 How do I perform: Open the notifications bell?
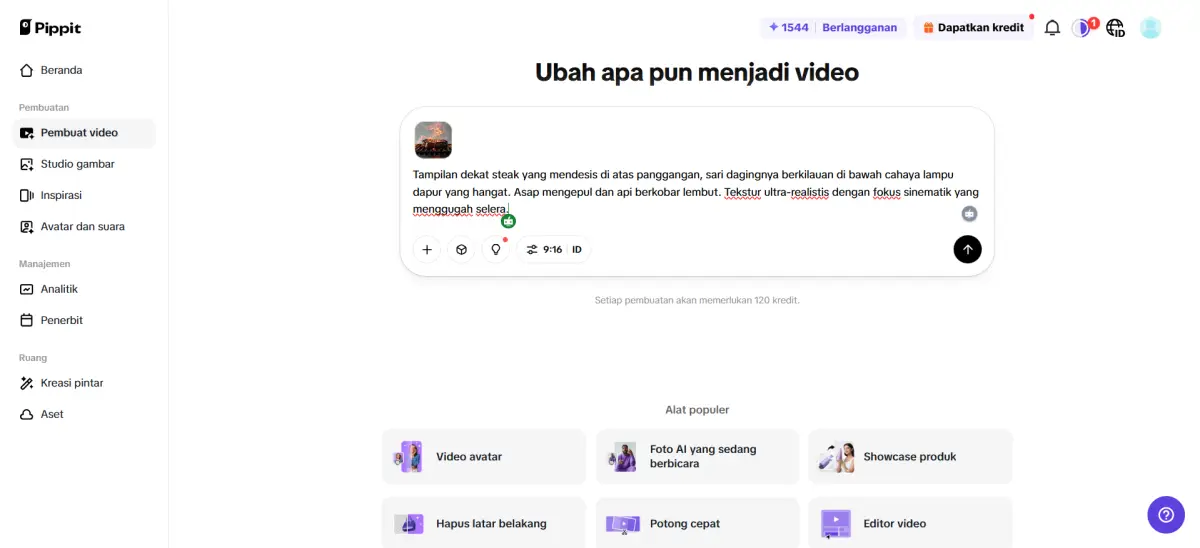coord(1052,28)
